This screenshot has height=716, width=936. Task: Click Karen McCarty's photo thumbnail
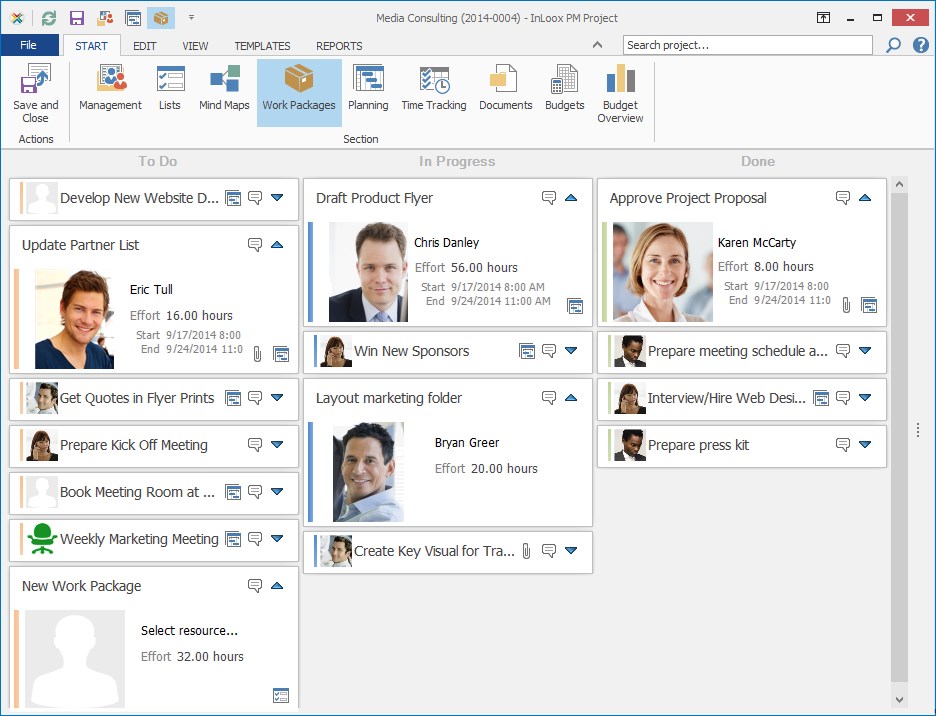[x=663, y=272]
